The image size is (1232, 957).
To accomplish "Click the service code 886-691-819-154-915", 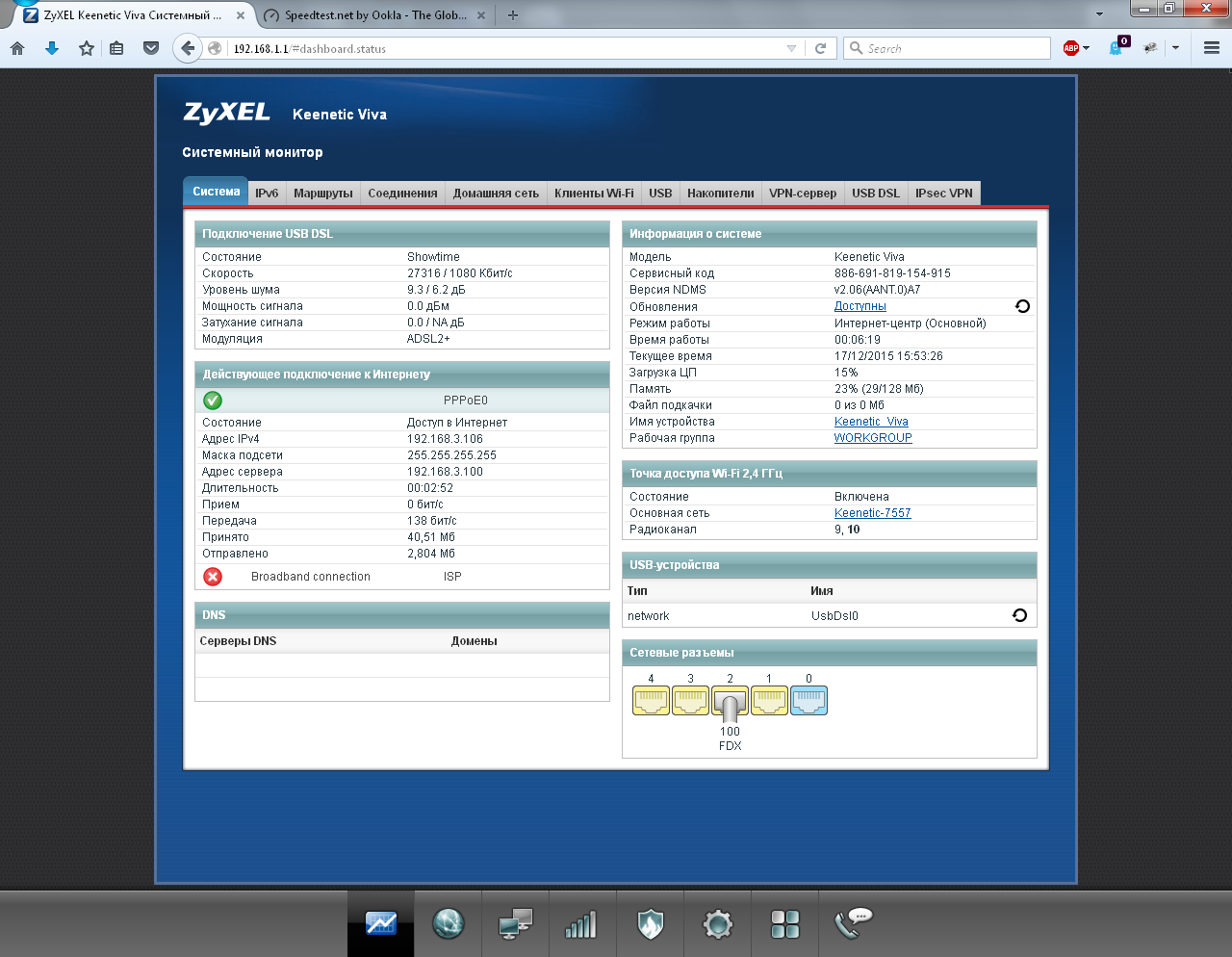I will (892, 273).
